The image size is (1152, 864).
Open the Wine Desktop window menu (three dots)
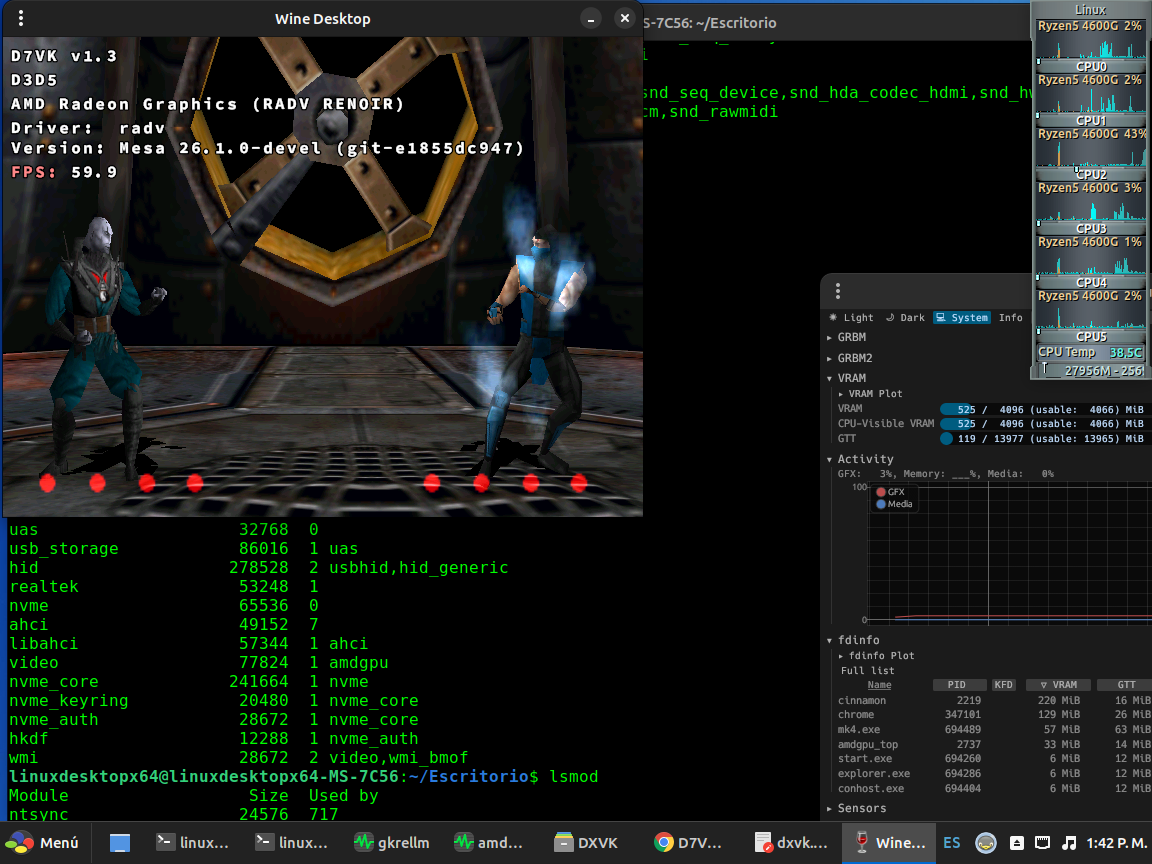[x=21, y=18]
